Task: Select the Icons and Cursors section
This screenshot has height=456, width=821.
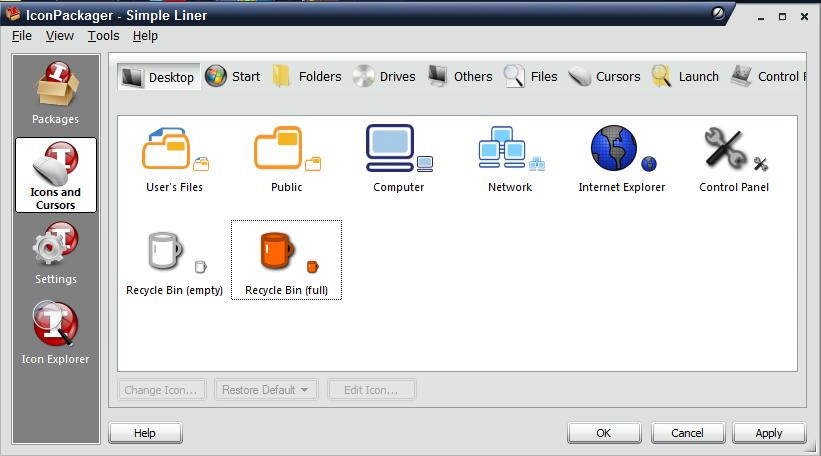Action: click(x=56, y=175)
